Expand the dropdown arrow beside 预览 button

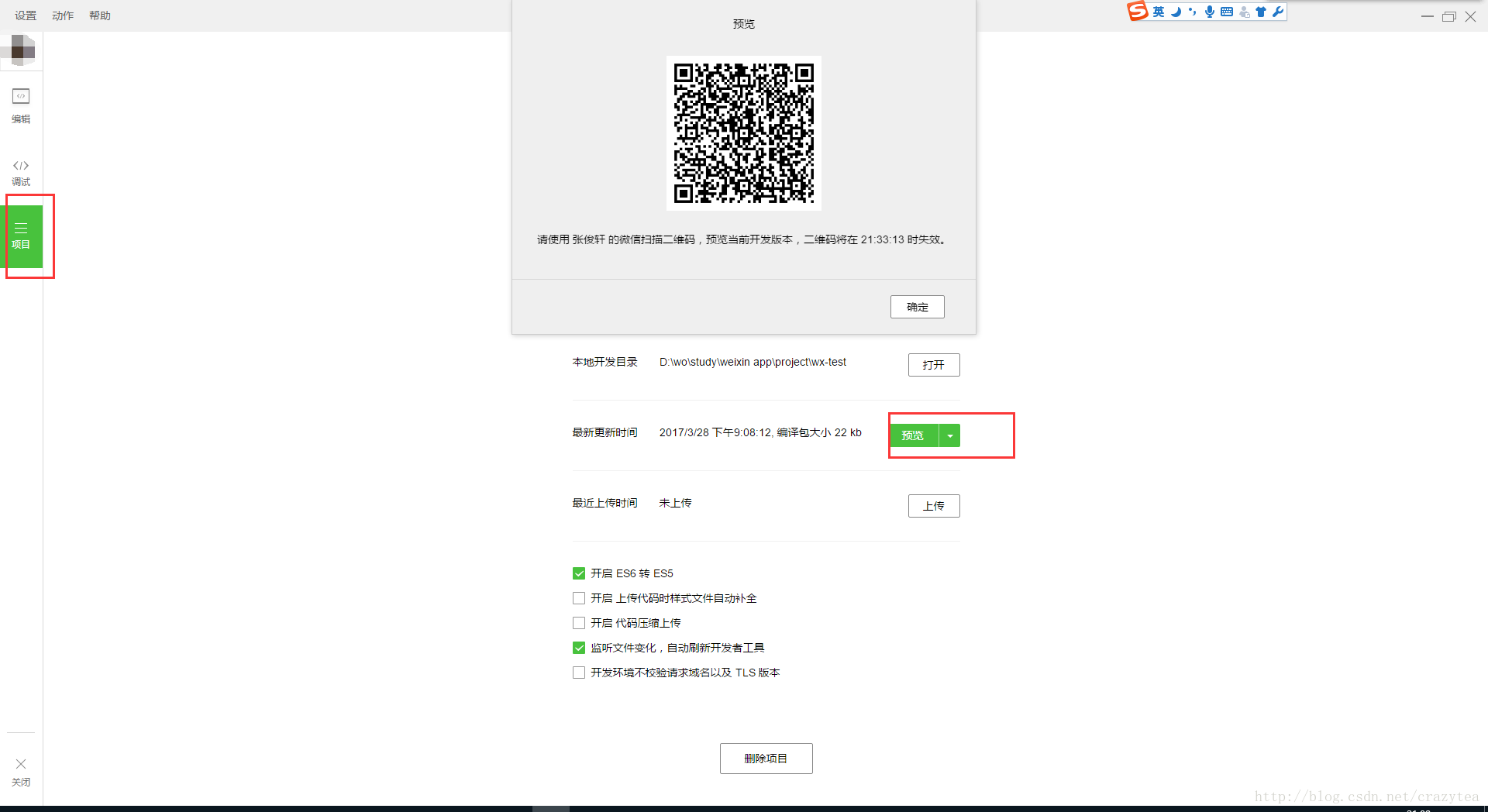(x=950, y=435)
